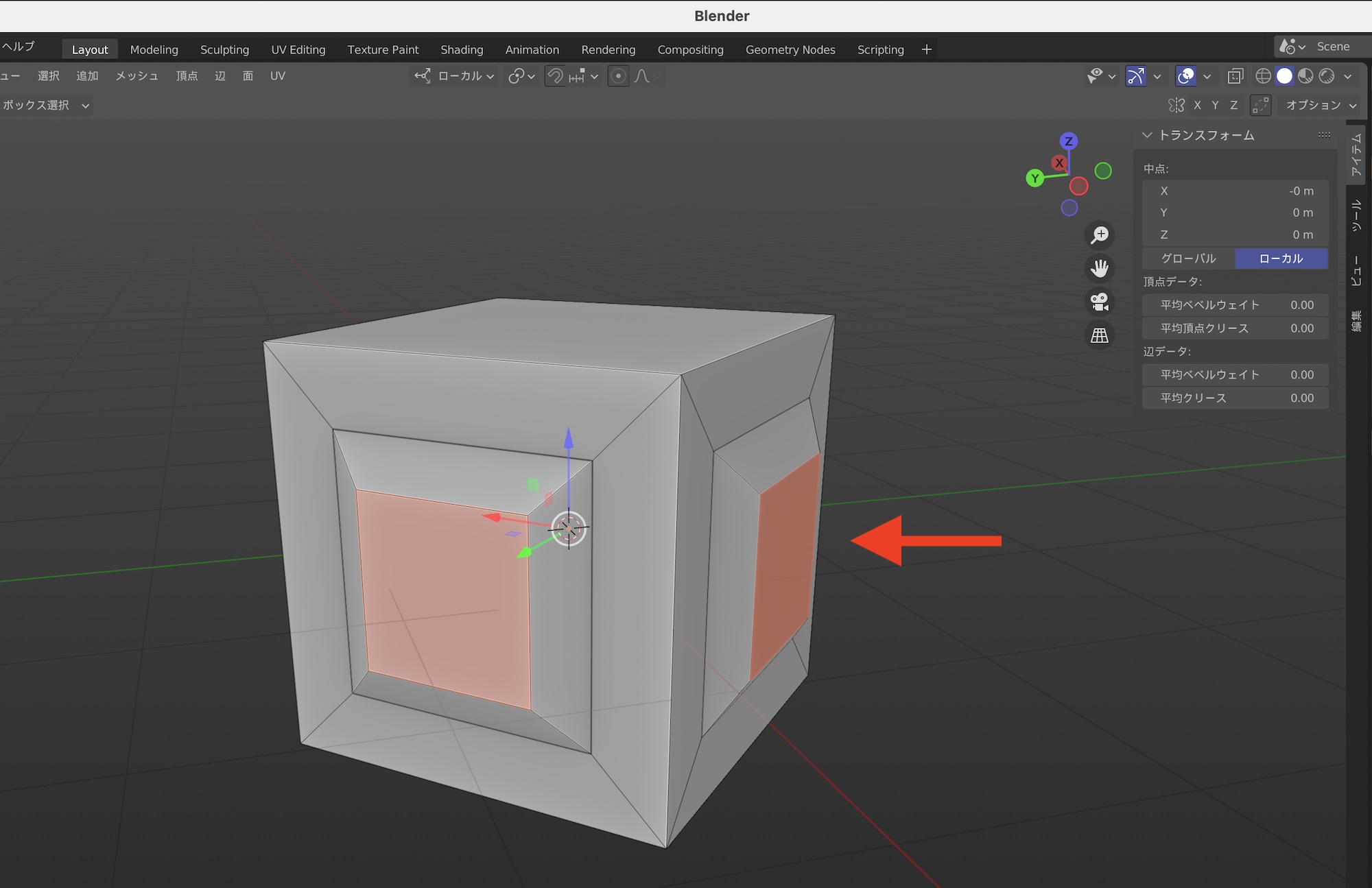Screen dimensions: 1372x888
Task: Open メッシュ menu
Action: [137, 76]
